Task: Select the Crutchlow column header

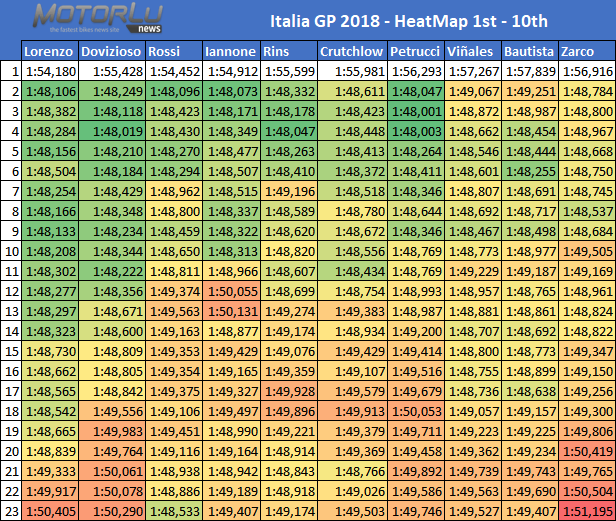Action: pos(351,51)
